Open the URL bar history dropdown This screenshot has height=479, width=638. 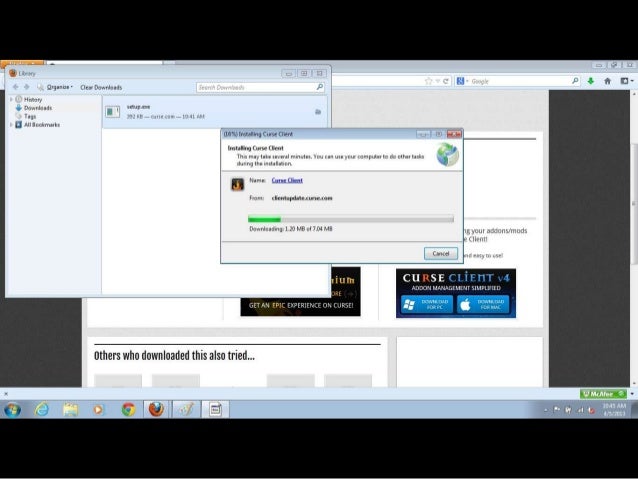pos(437,81)
